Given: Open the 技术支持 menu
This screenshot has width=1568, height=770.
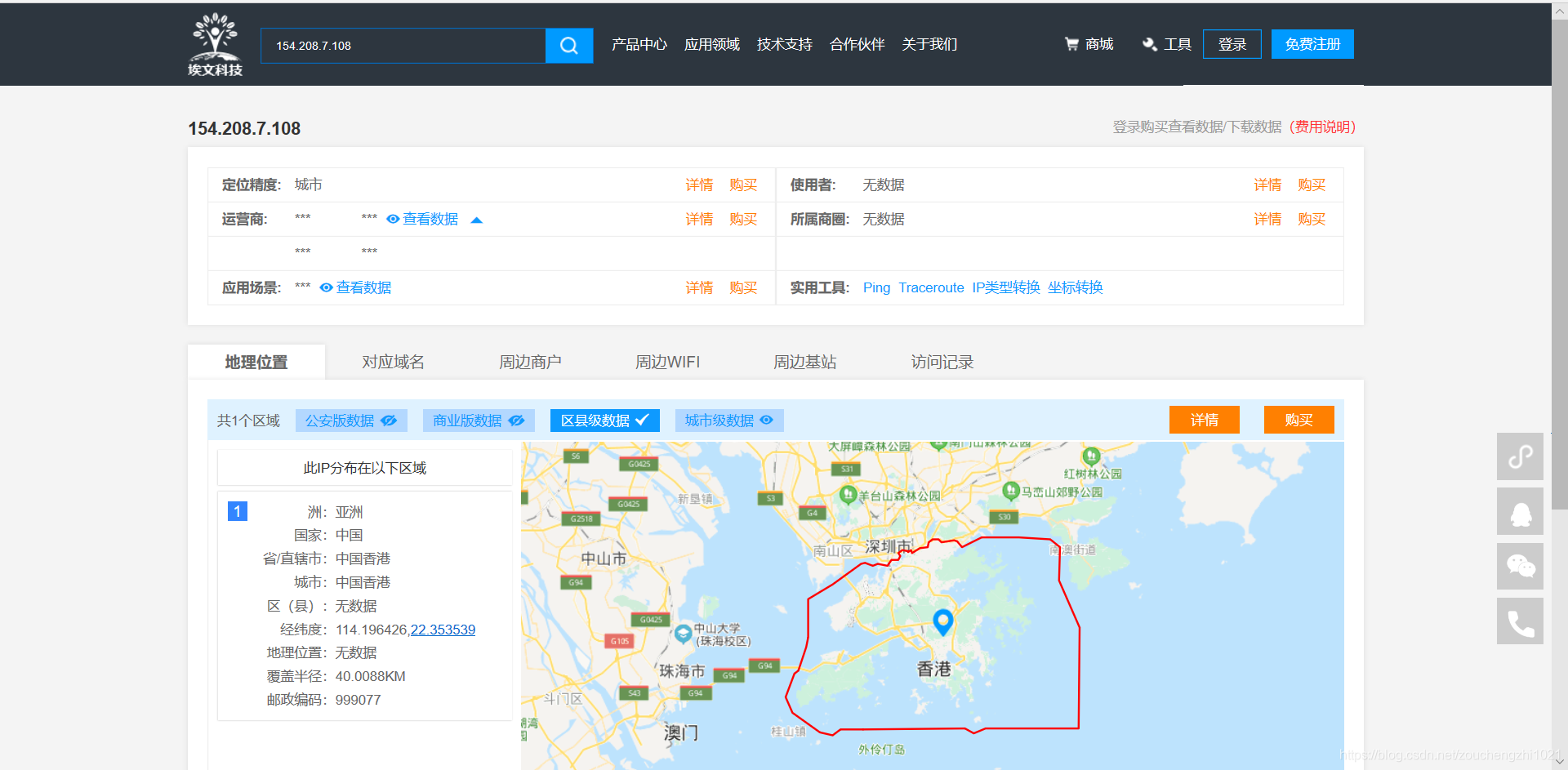Looking at the screenshot, I should (785, 44).
